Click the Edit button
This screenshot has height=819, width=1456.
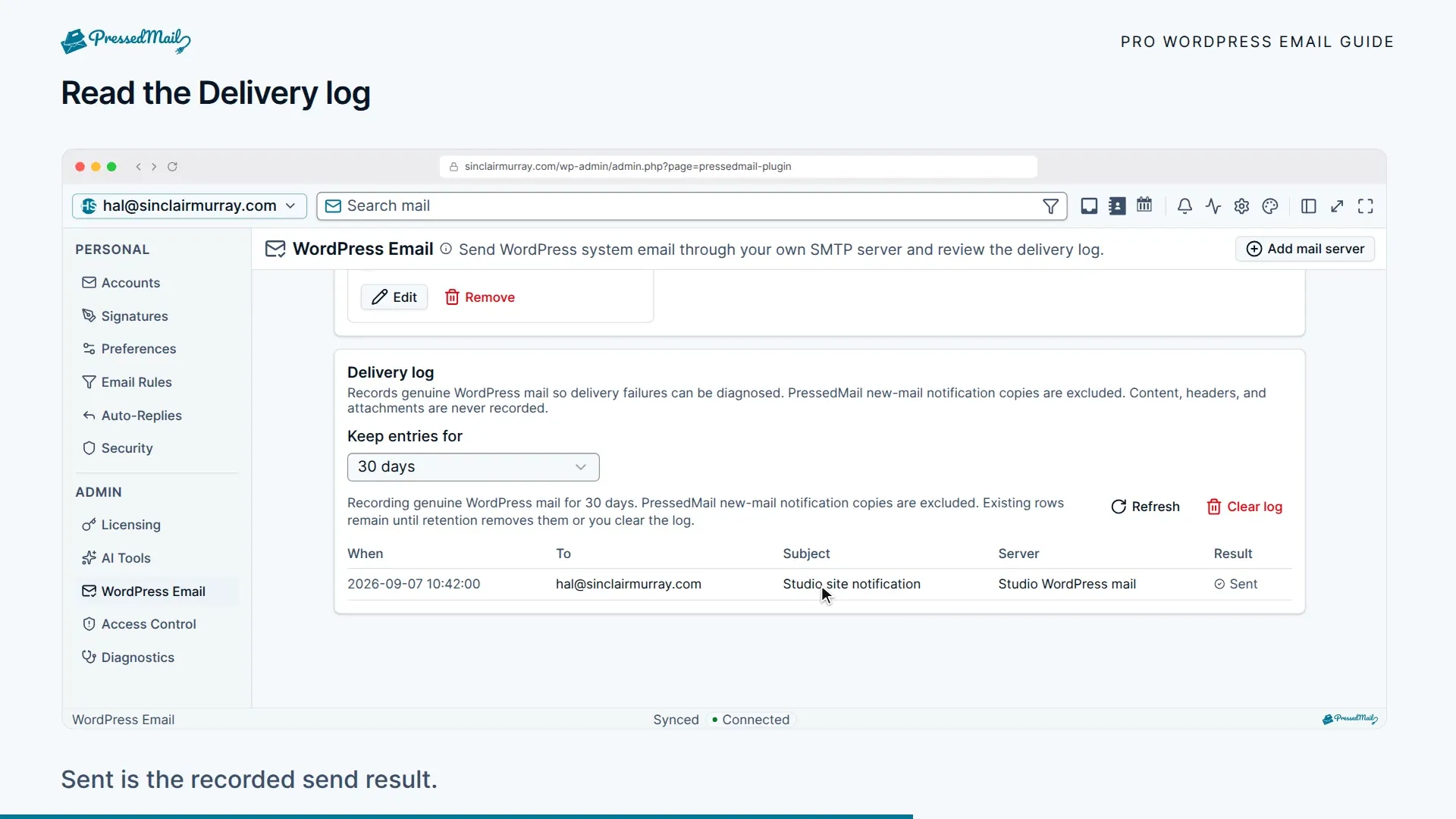394,297
